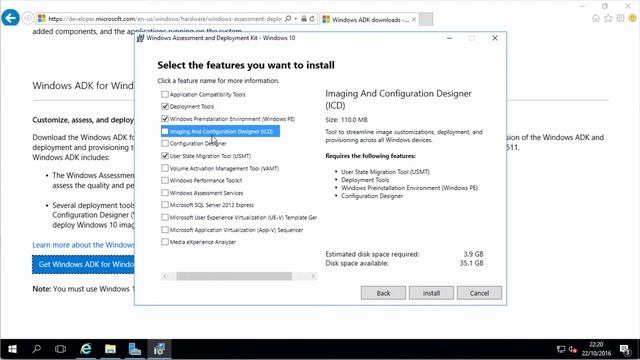This screenshot has height=360, width=640.
Task: Click the Install button
Action: pos(431,293)
